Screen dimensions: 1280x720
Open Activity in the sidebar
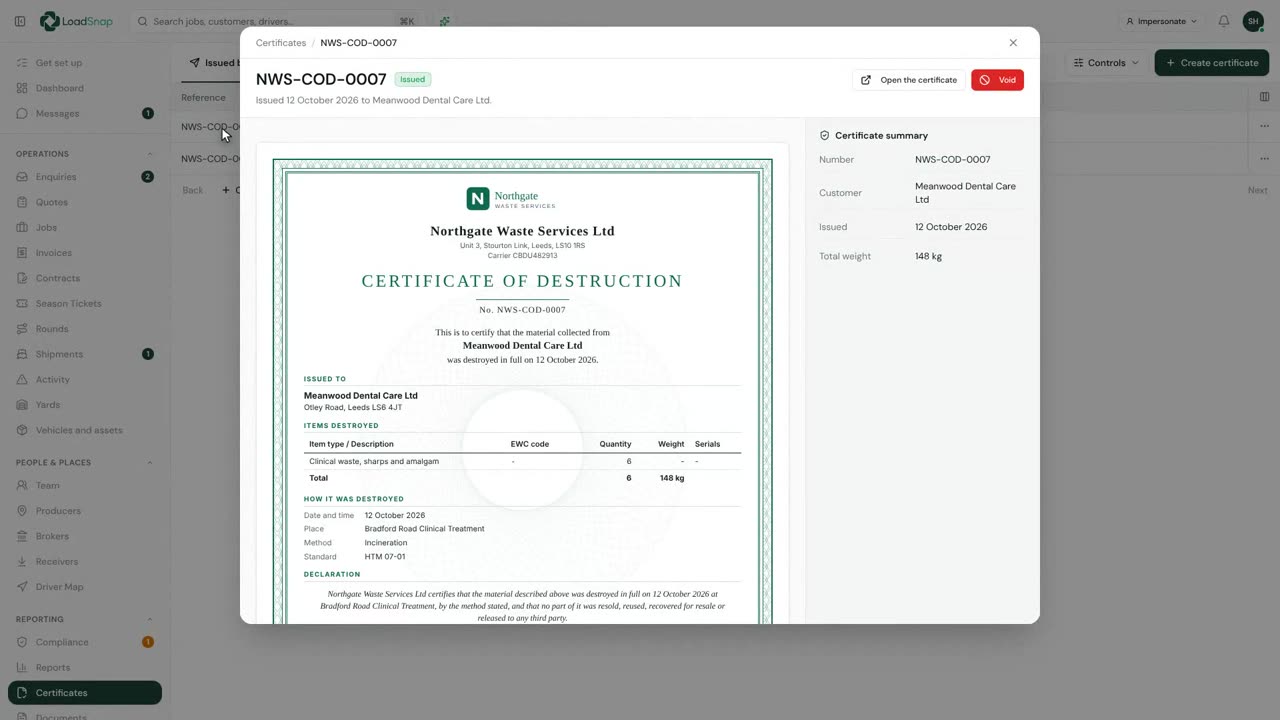85,380
